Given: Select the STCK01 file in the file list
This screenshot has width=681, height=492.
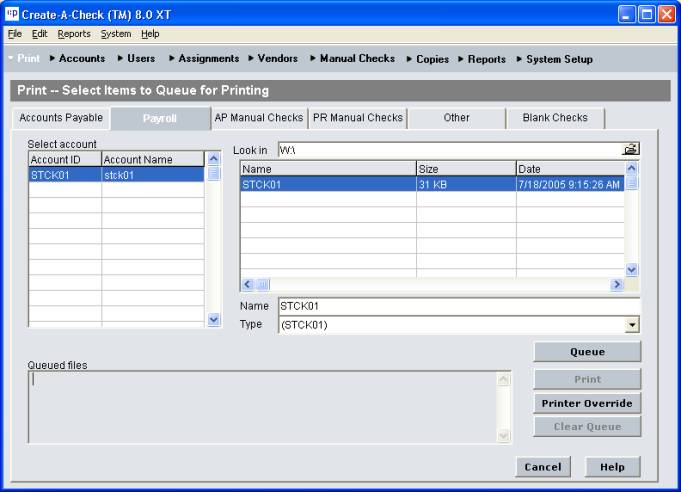Looking at the screenshot, I should [328, 185].
